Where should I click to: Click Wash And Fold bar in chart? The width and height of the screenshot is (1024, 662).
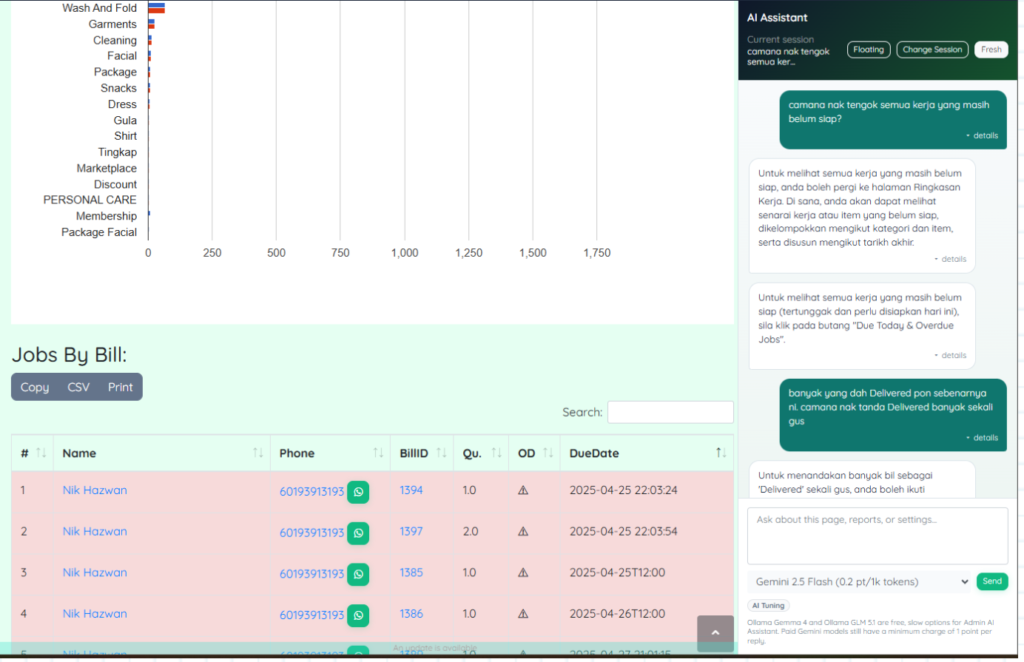(156, 8)
